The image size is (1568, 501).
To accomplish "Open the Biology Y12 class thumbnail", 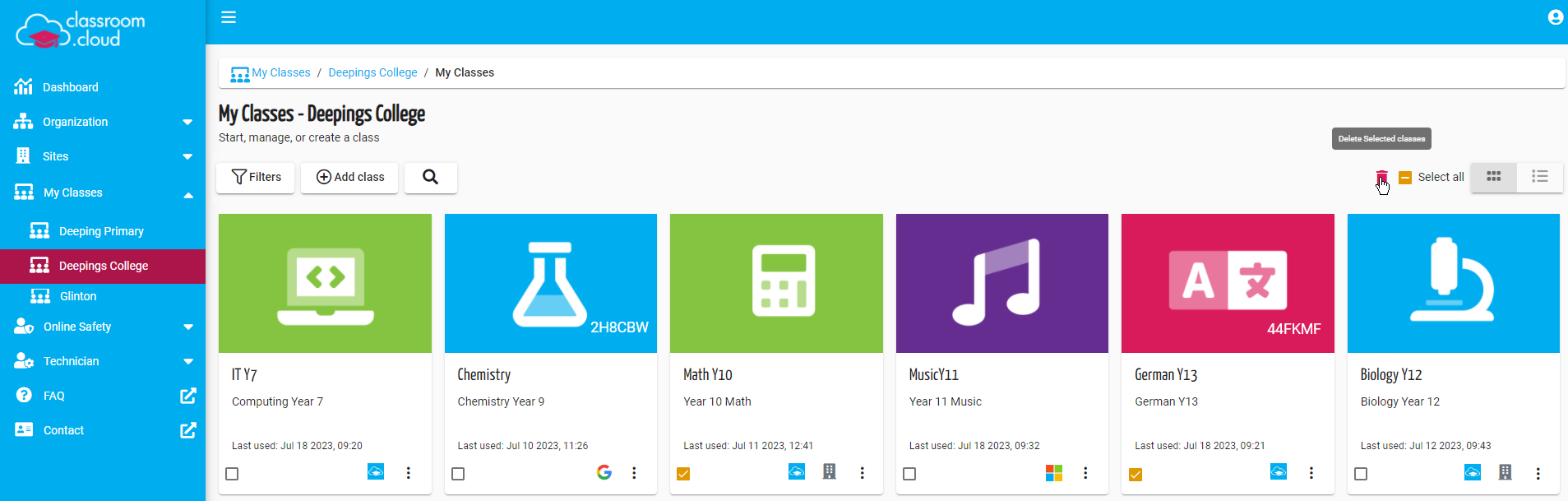I will tap(1453, 283).
